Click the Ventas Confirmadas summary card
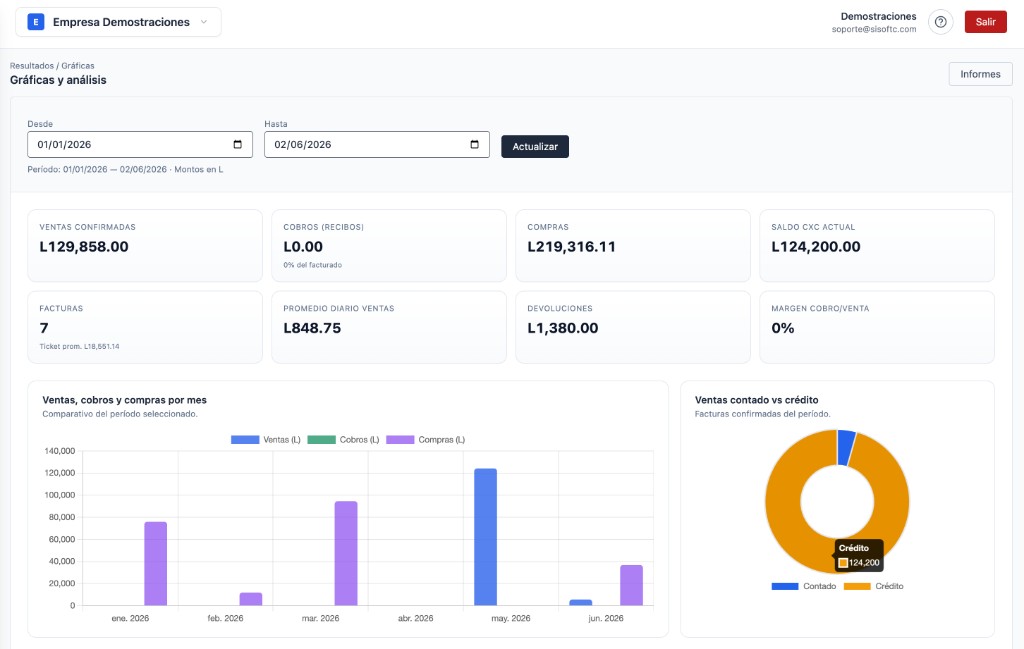This screenshot has width=1024, height=649. (145, 245)
